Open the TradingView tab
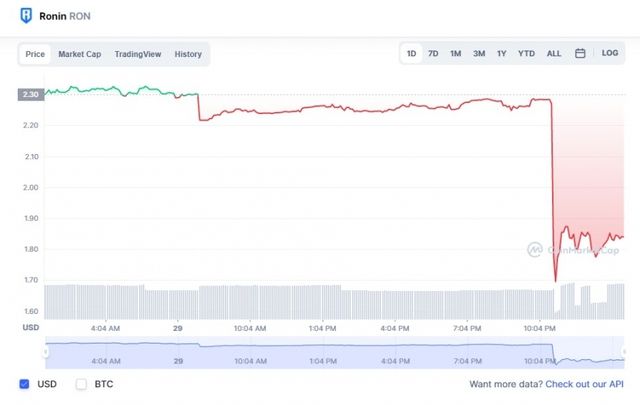 click(x=138, y=54)
